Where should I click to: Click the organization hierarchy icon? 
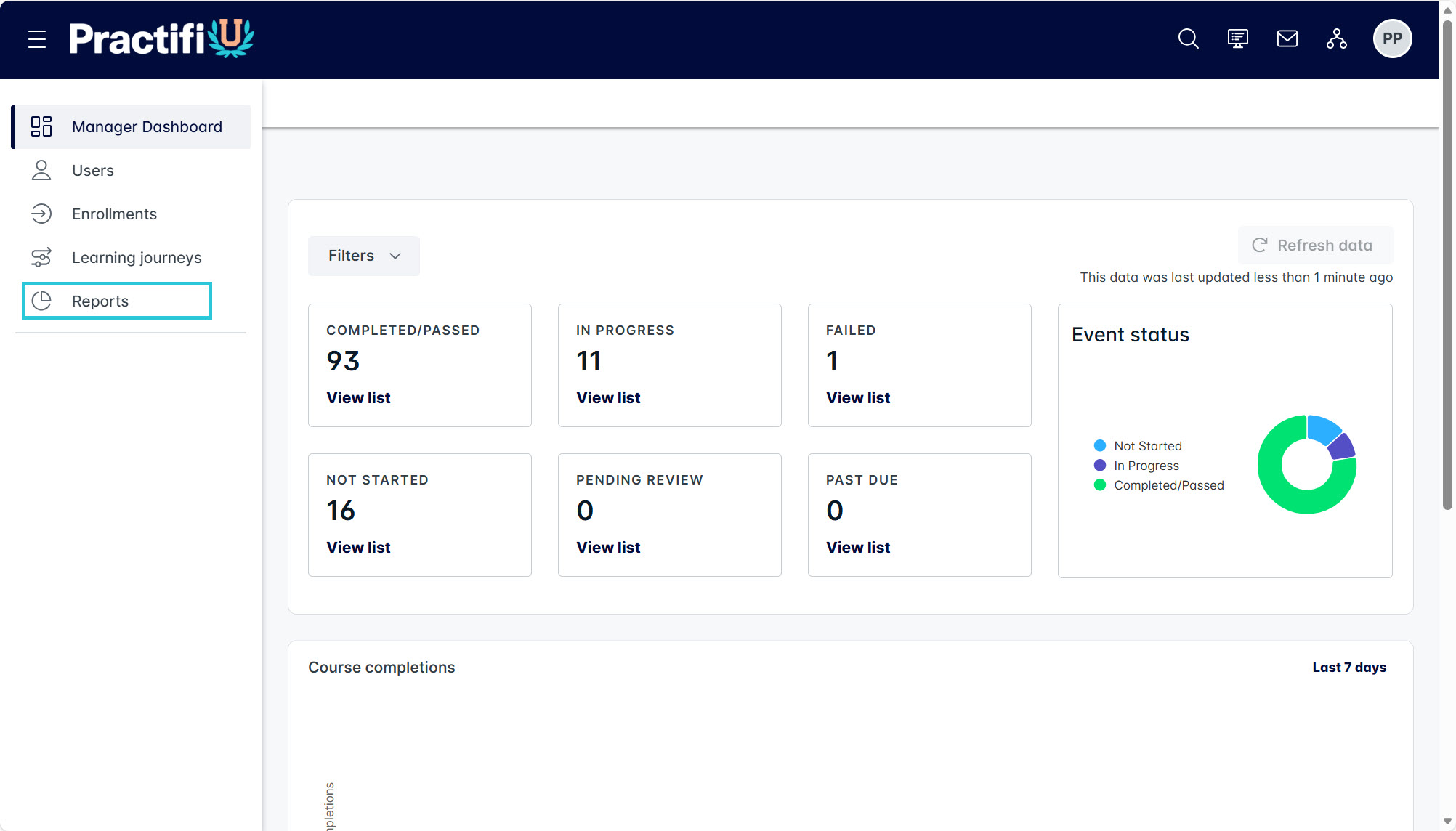1337,39
